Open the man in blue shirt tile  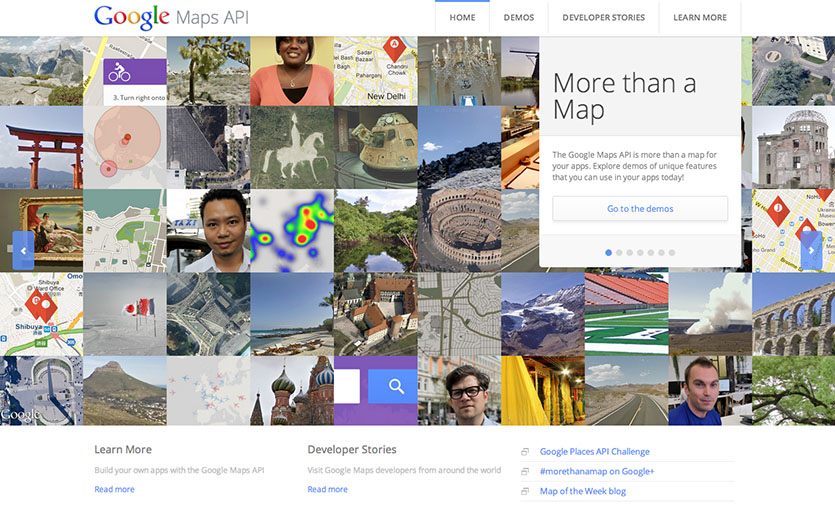click(710, 390)
